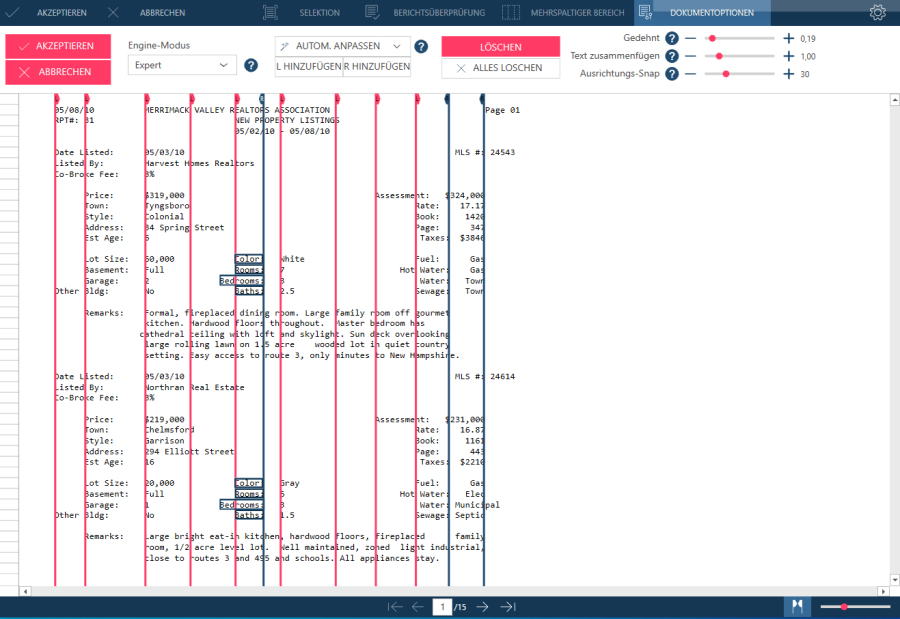Go to last page
Screen dimensions: 900x619
pyautogui.click(x=508, y=607)
